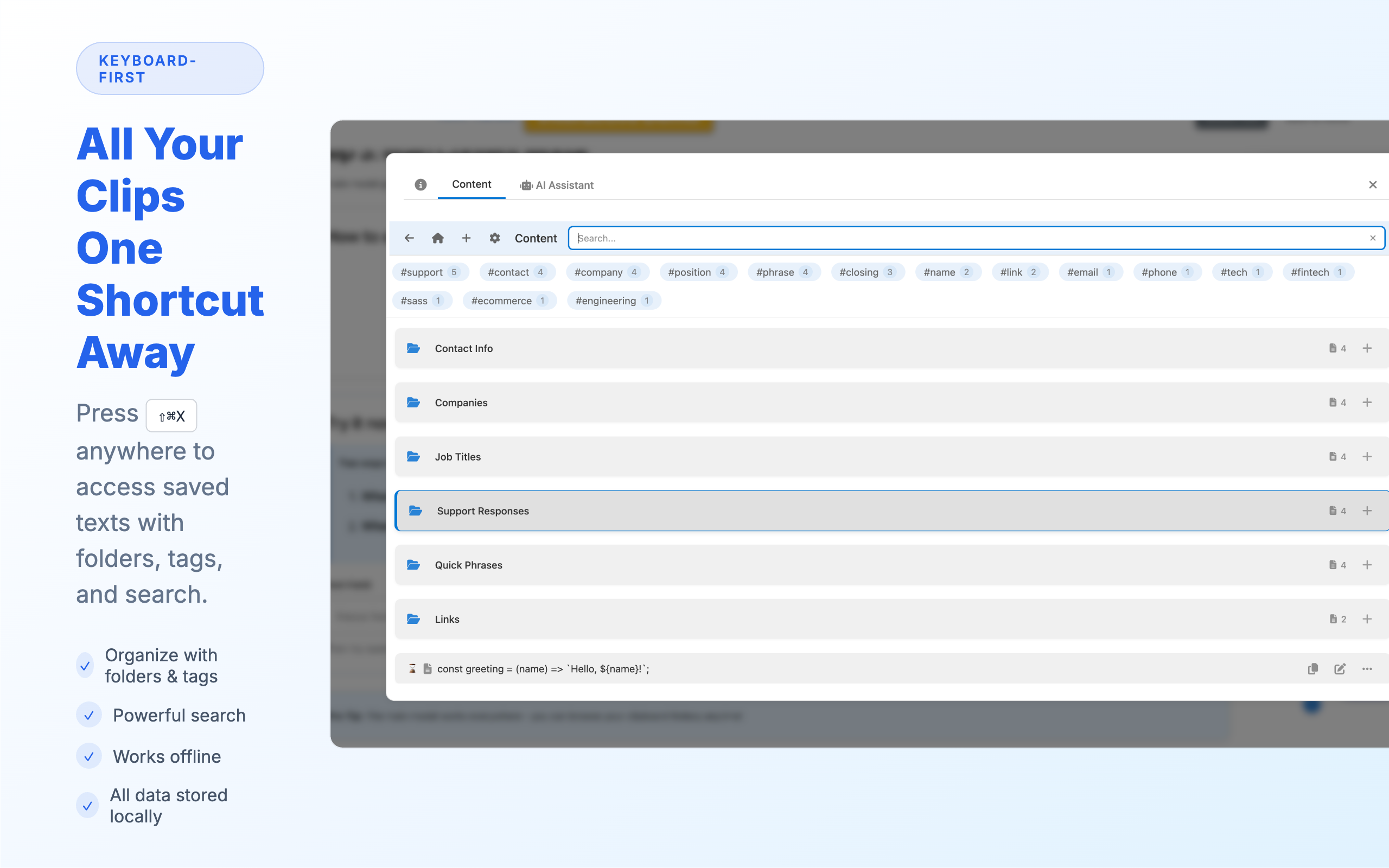Copy the const greeting snippet
Screen dimensions: 1389x868
point(1312,669)
